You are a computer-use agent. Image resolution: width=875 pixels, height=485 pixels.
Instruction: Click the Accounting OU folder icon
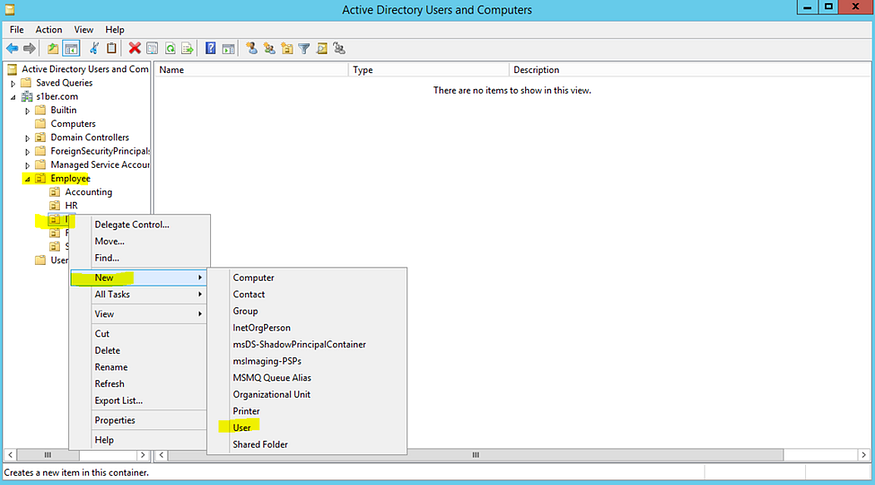tap(55, 192)
